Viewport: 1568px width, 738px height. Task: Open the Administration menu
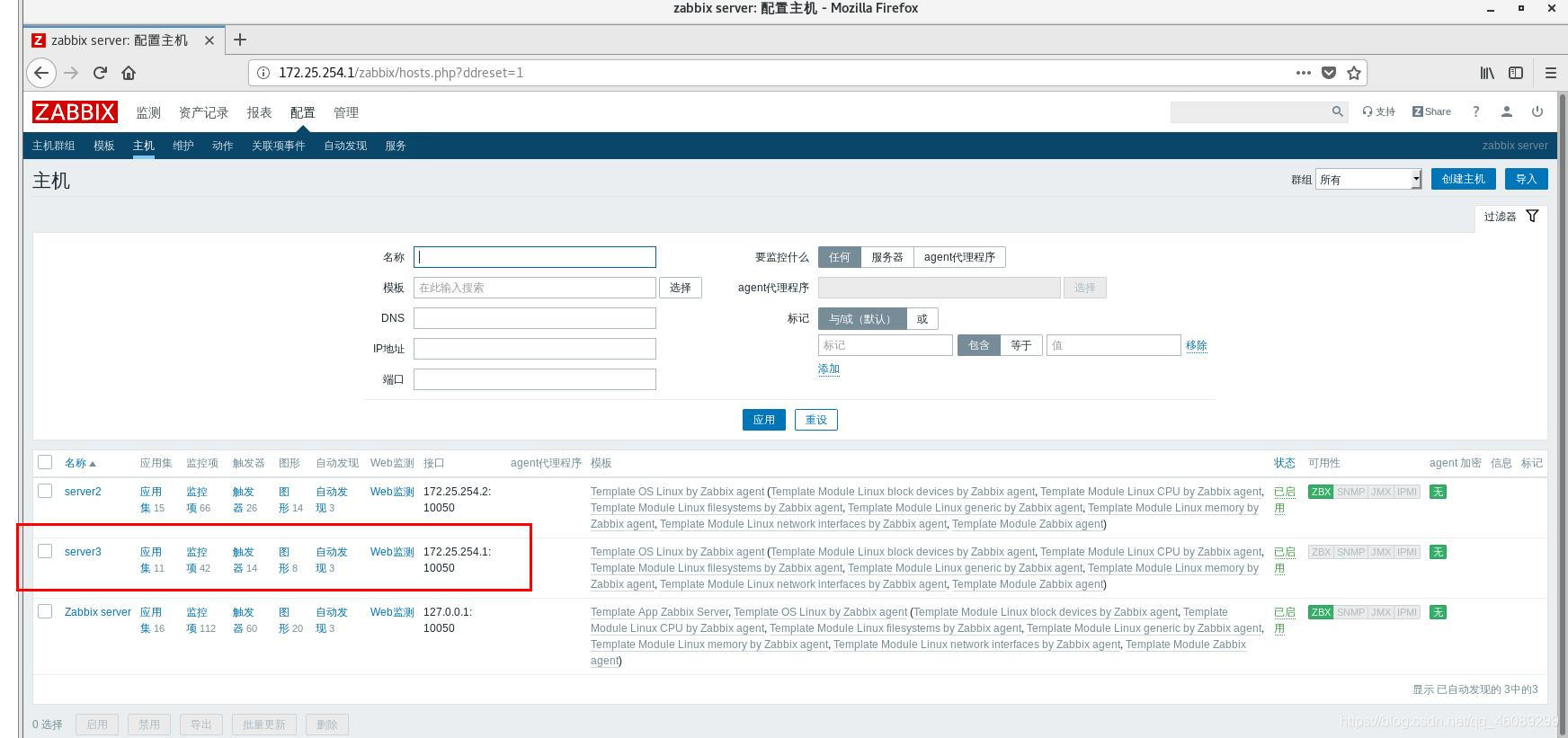(x=346, y=112)
